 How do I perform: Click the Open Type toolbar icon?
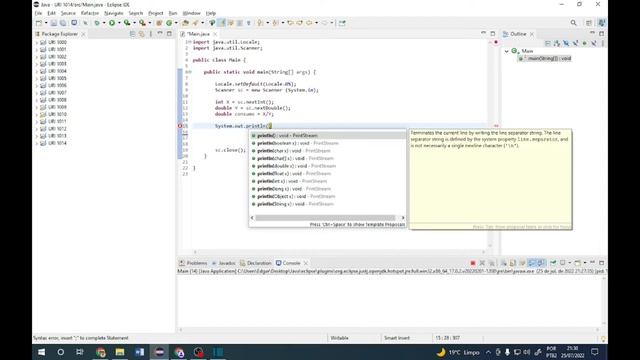click(x=185, y=23)
